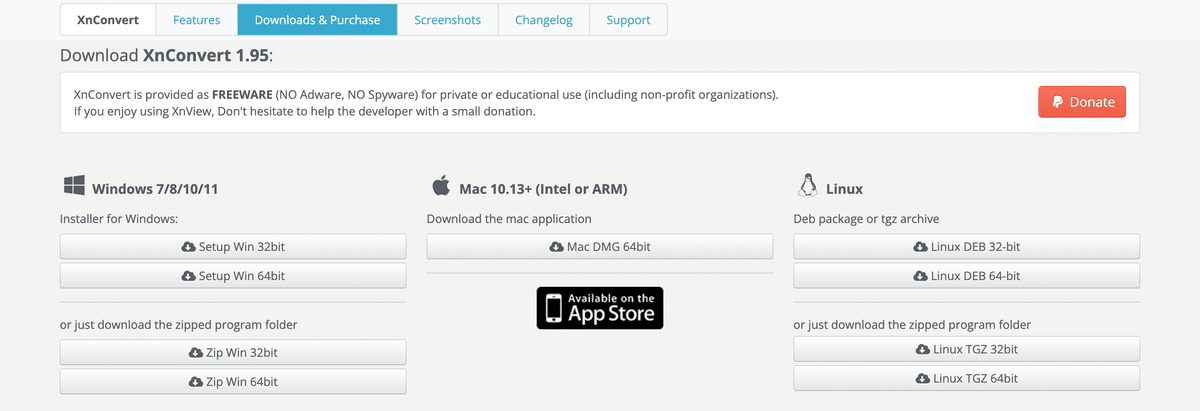Click cloud download icon for Mac DMG
The image size is (1200, 411).
(x=556, y=247)
